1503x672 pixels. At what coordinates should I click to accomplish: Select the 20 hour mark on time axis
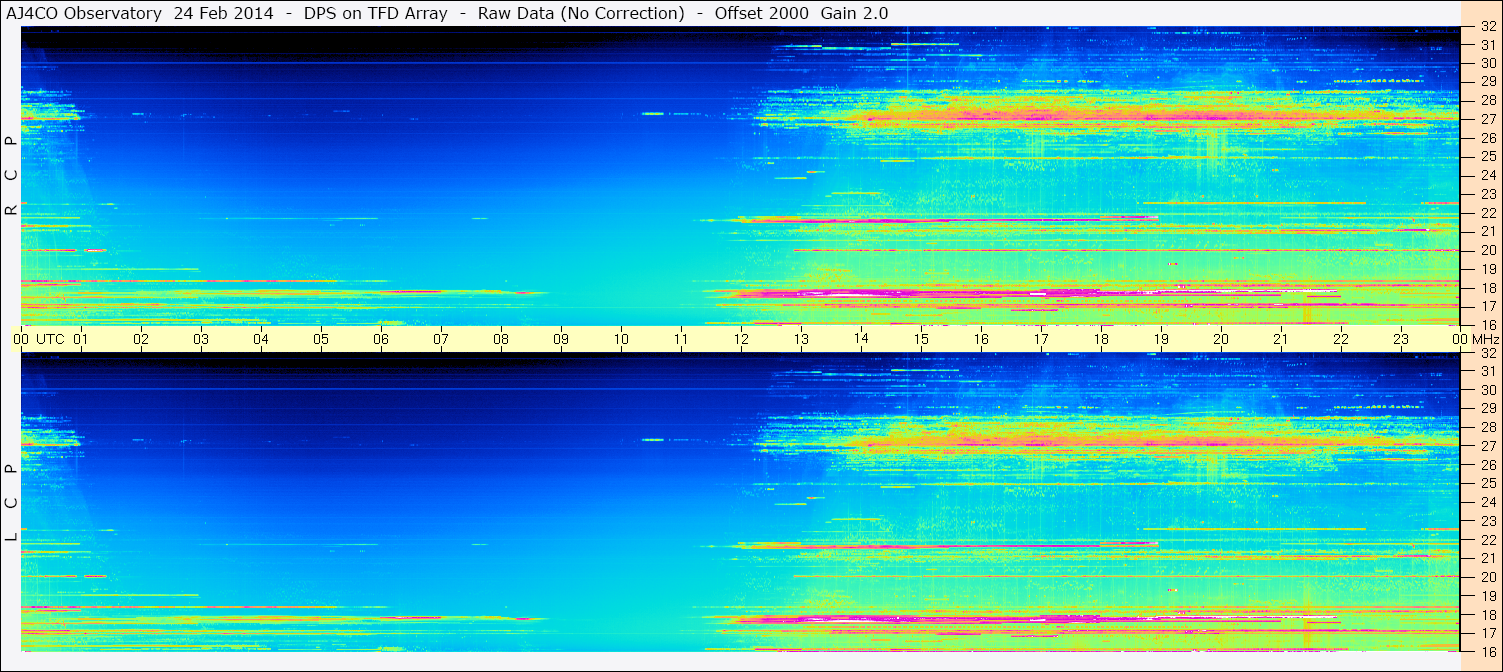click(1221, 339)
